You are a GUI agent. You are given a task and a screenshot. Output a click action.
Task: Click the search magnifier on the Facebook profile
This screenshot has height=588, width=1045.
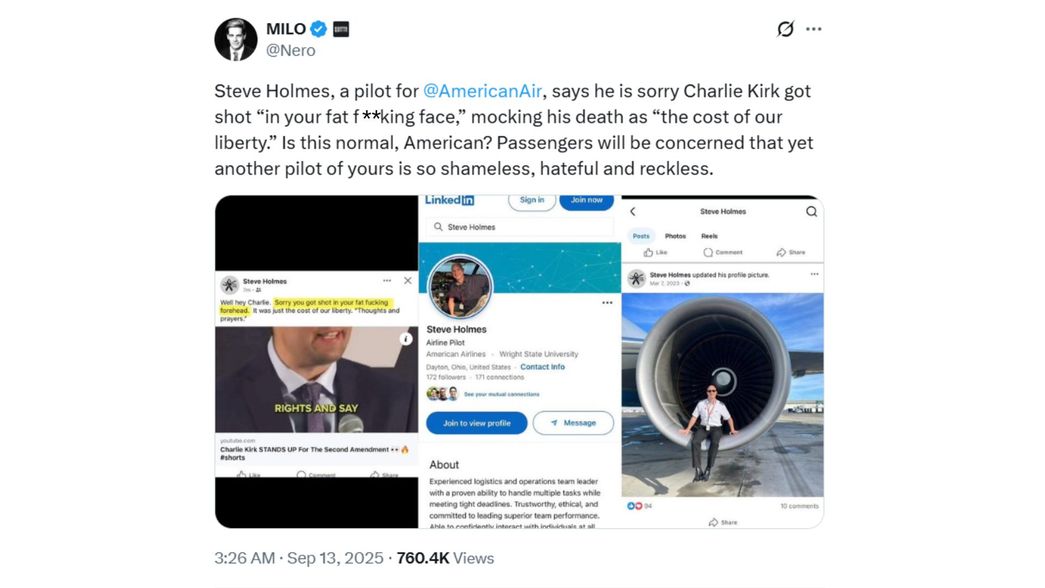pos(811,211)
